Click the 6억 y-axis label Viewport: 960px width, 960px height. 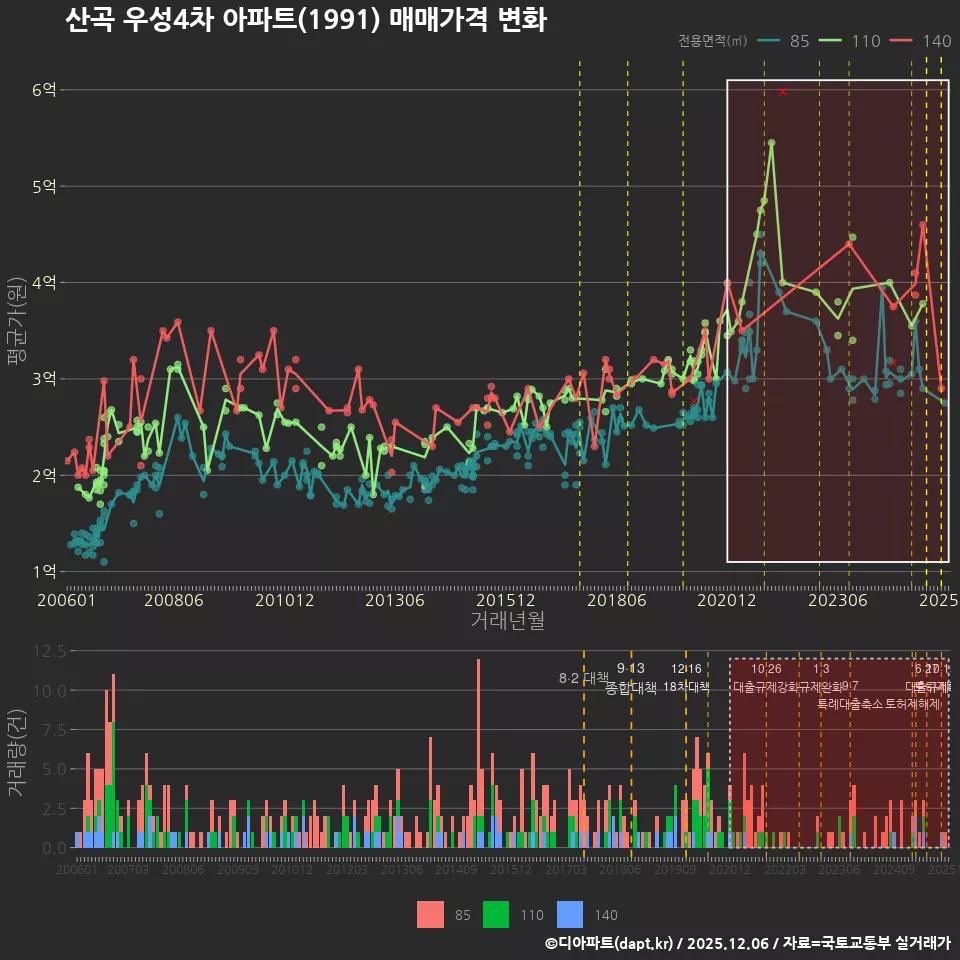[44, 90]
